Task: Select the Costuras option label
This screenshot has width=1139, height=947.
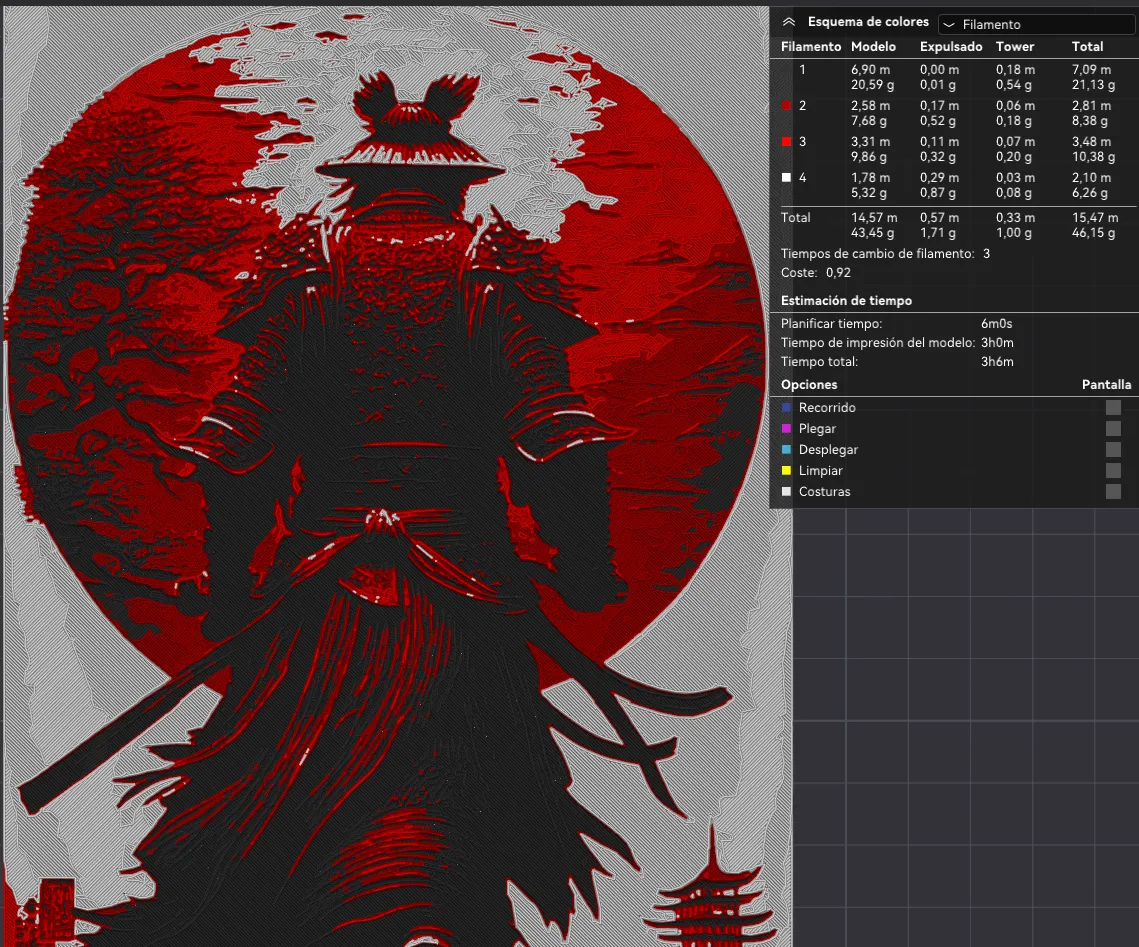Action: tap(824, 492)
